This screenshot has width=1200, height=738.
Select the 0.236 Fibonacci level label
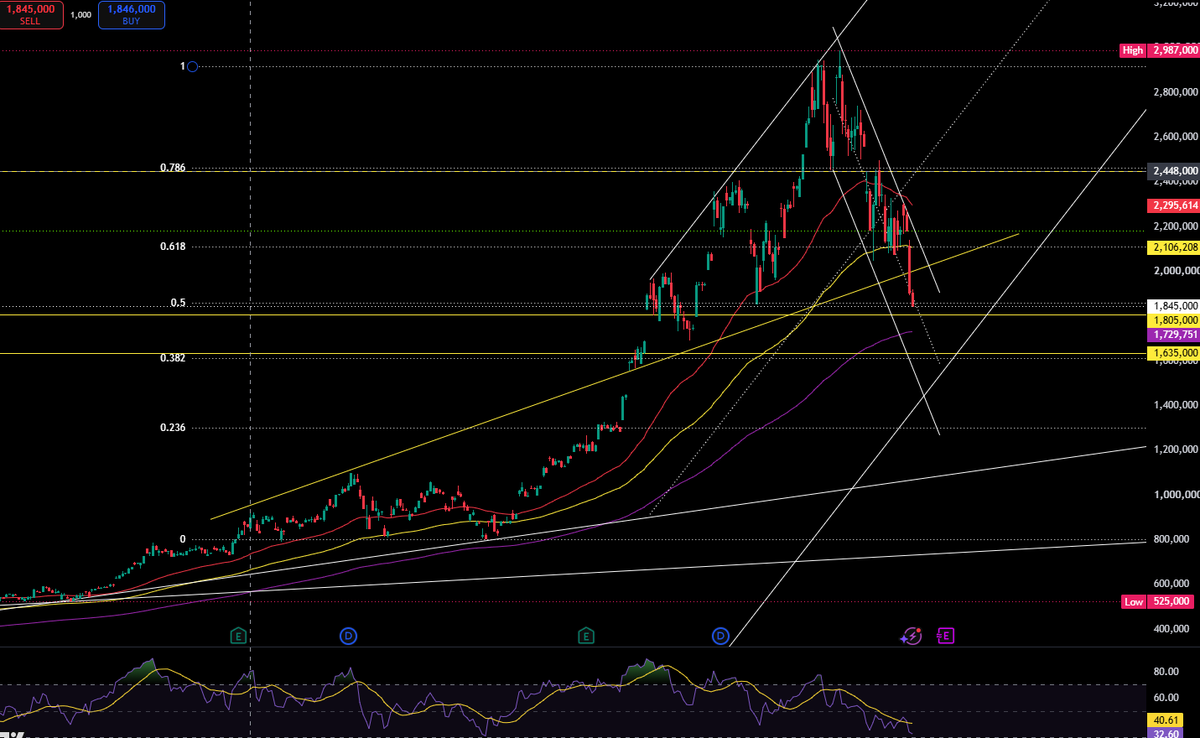pyautogui.click(x=173, y=428)
